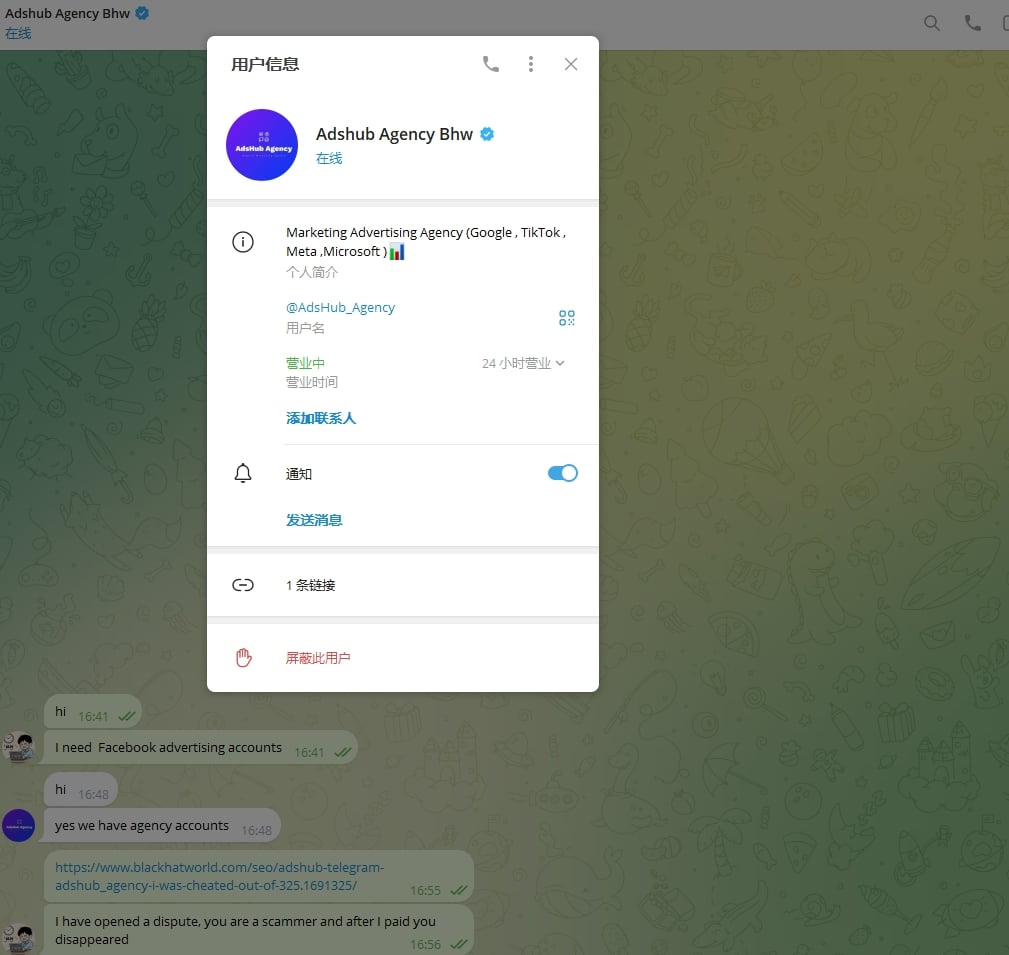Viewport: 1009px width, 955px height.
Task: Click the block hand icon
Action: pos(243,658)
